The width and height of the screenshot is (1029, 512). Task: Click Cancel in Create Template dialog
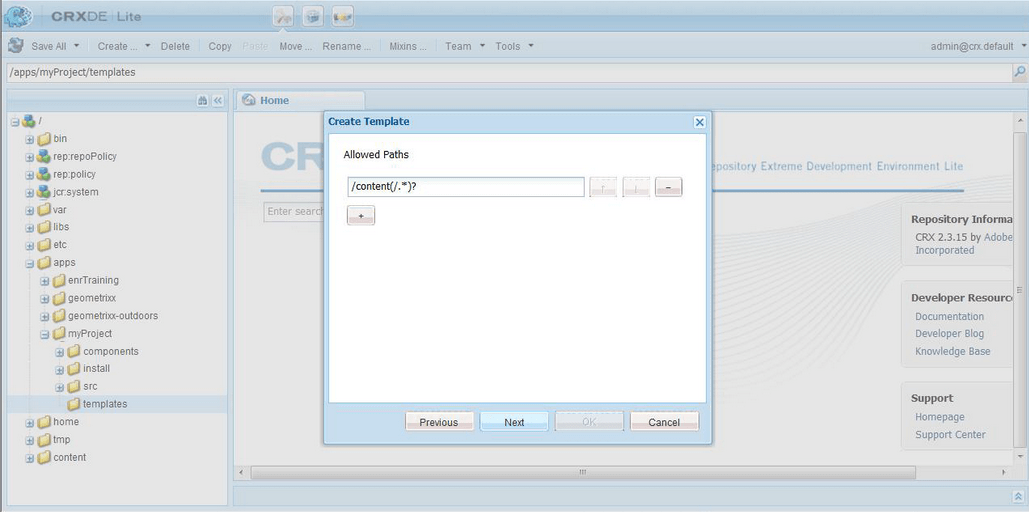coord(664,422)
